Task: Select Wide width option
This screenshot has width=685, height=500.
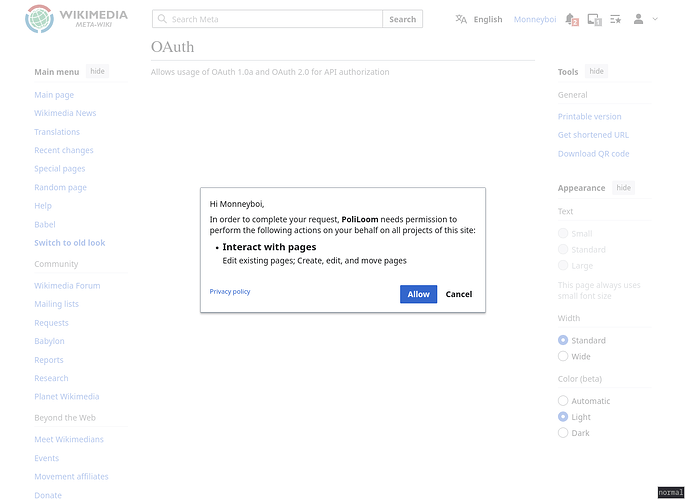Action: 563,356
